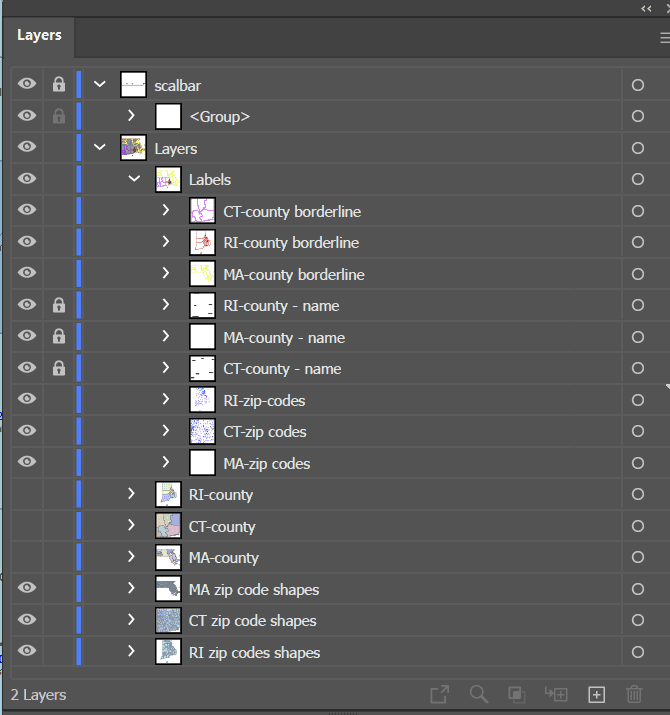Unlock RI-county - name lock icon
The width and height of the screenshot is (670, 715).
(59, 305)
